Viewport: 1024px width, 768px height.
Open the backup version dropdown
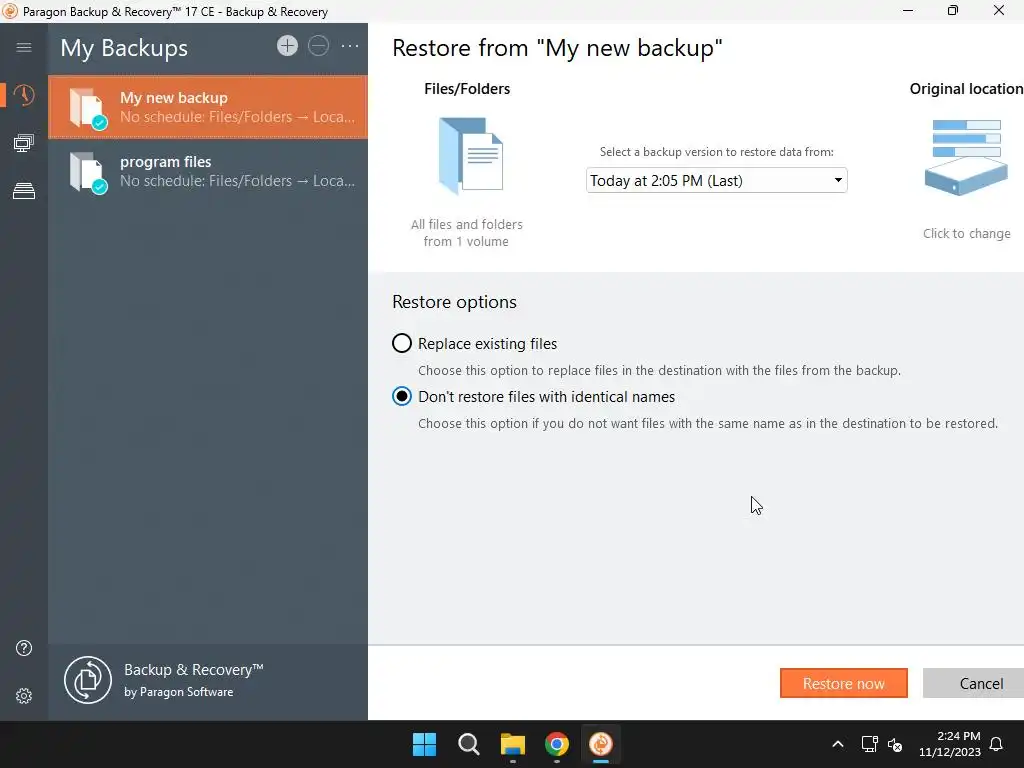point(716,180)
